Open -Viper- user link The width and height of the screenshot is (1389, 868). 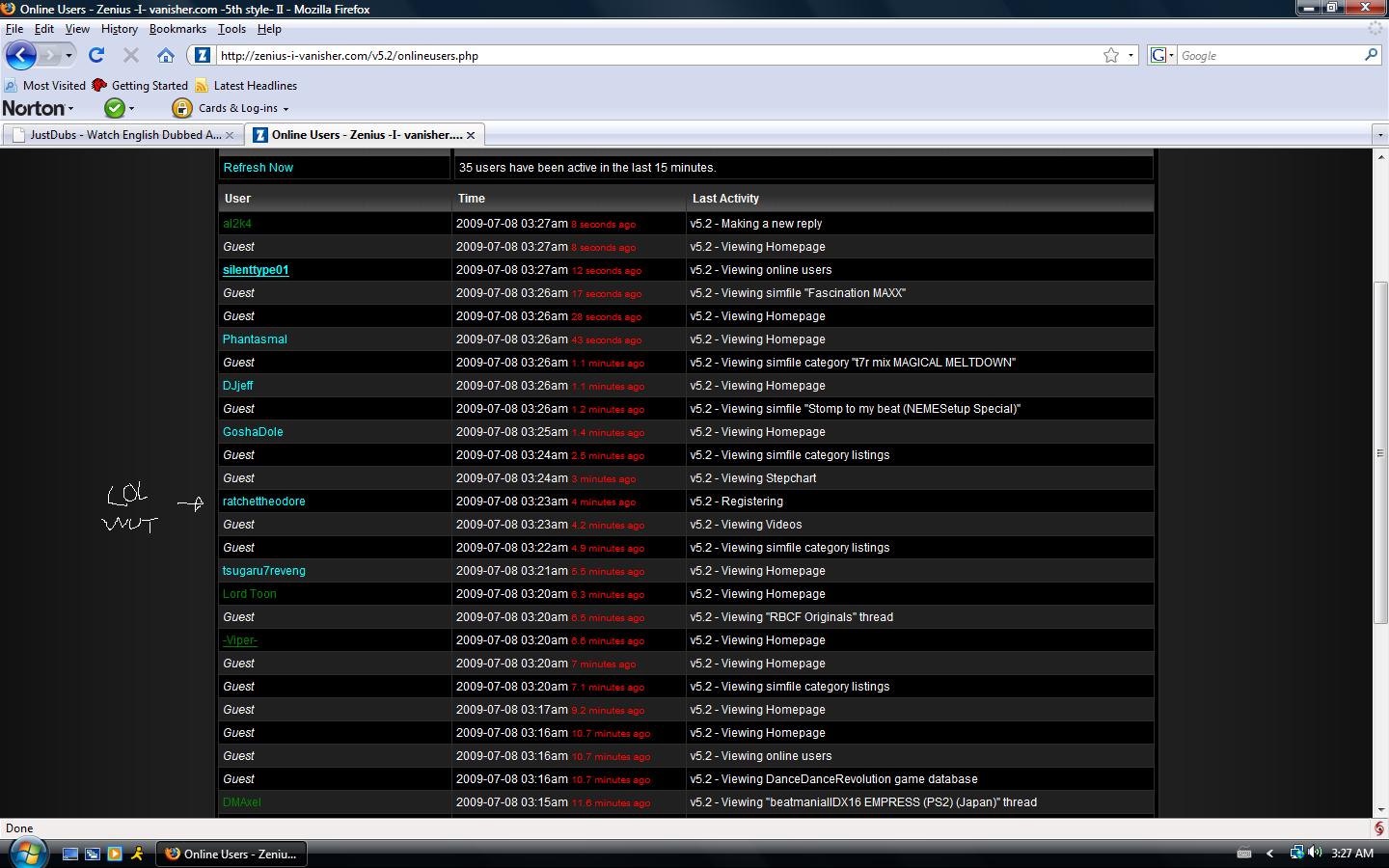pos(240,640)
